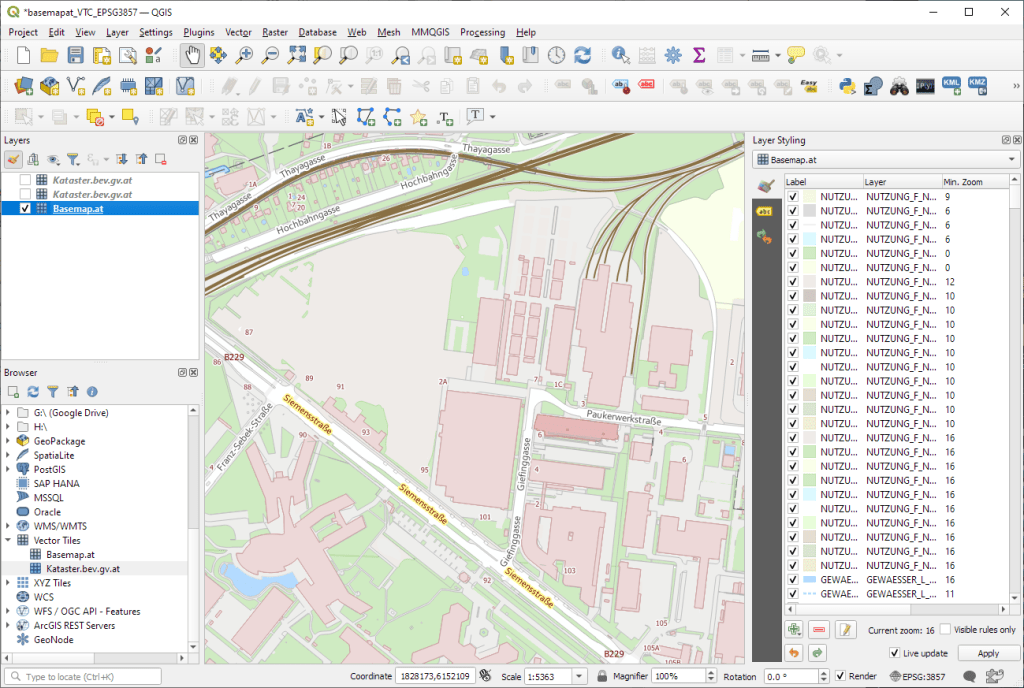Uncheck the Basemap.at layer visibility

pos(25,209)
